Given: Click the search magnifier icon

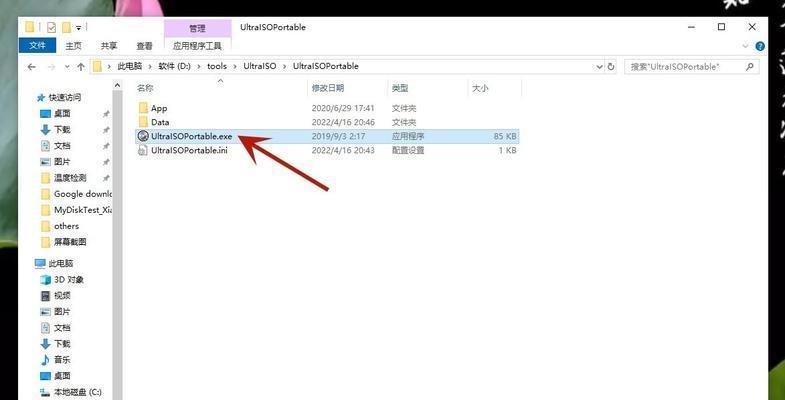Looking at the screenshot, I should pyautogui.click(x=749, y=67).
